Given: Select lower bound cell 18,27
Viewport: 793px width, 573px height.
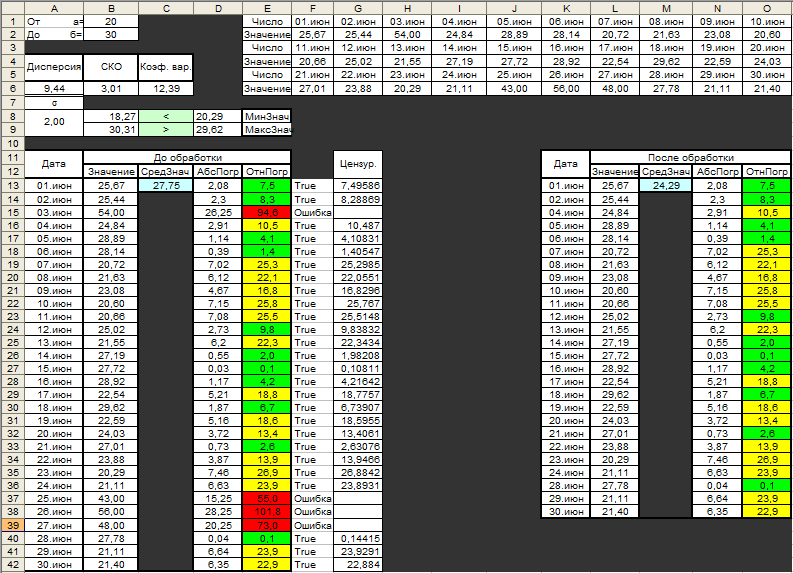Looking at the screenshot, I should click(x=111, y=116).
